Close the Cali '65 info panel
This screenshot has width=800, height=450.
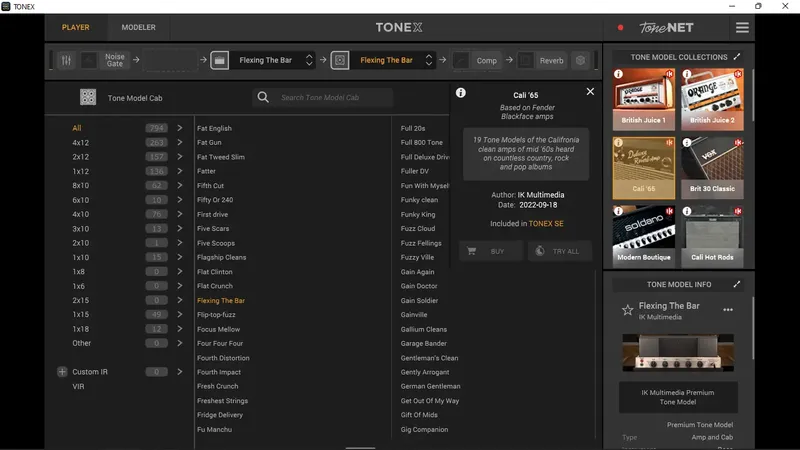(590, 91)
